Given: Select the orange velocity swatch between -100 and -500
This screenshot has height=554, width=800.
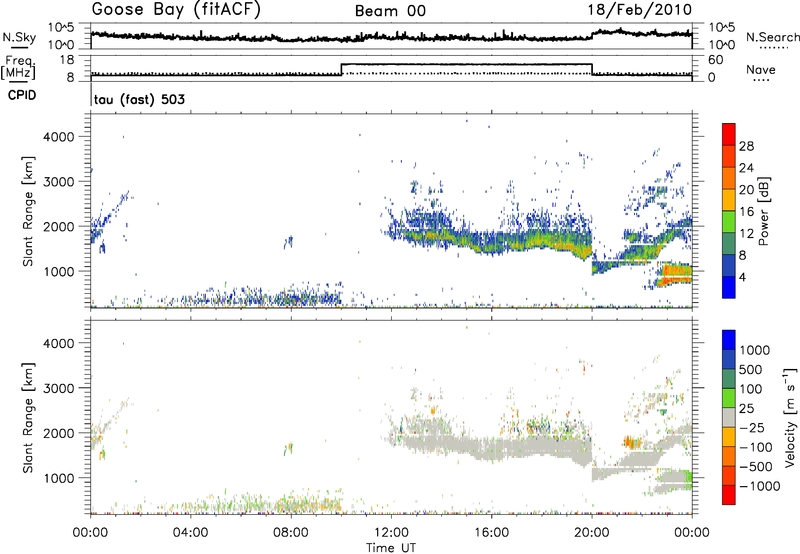Looking at the screenshot, I should pyautogui.click(x=729, y=456).
